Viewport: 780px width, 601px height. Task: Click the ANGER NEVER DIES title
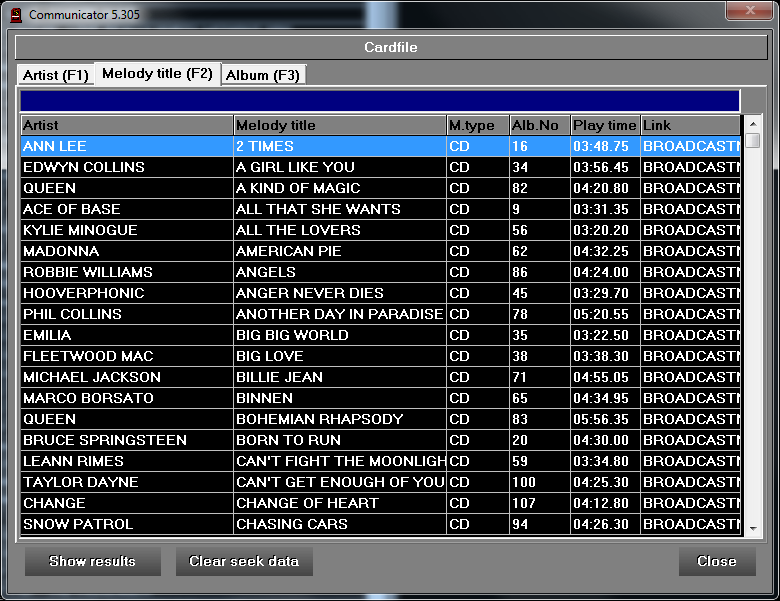(x=309, y=293)
